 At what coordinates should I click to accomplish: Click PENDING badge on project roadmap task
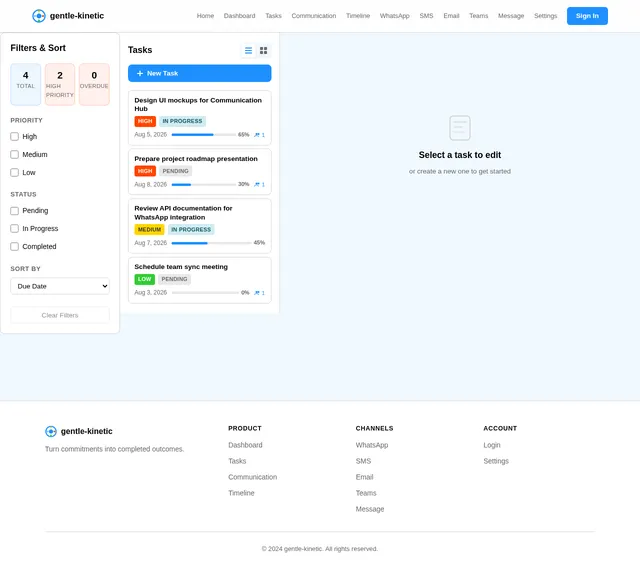pos(176,171)
